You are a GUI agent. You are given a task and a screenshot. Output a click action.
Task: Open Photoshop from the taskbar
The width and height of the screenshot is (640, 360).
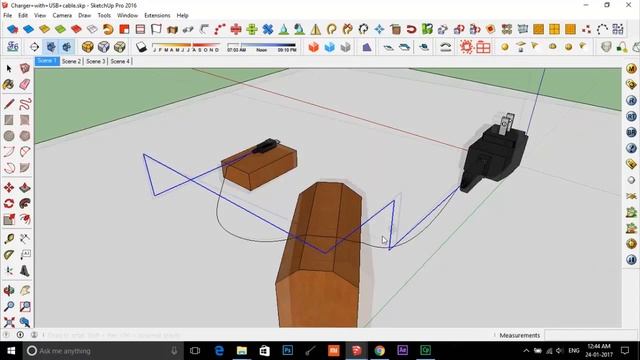(288, 351)
